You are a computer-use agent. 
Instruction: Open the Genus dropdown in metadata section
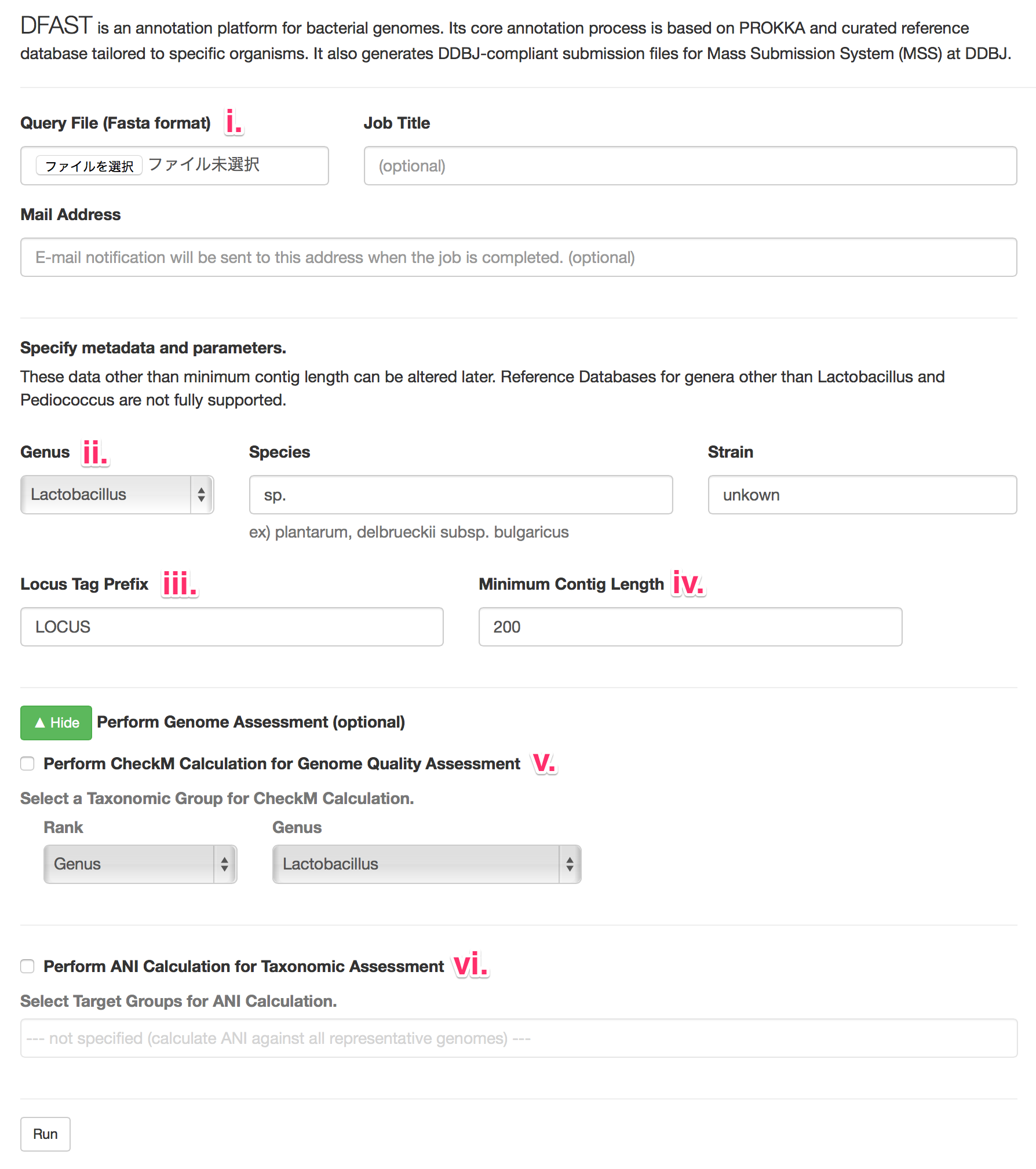117,495
